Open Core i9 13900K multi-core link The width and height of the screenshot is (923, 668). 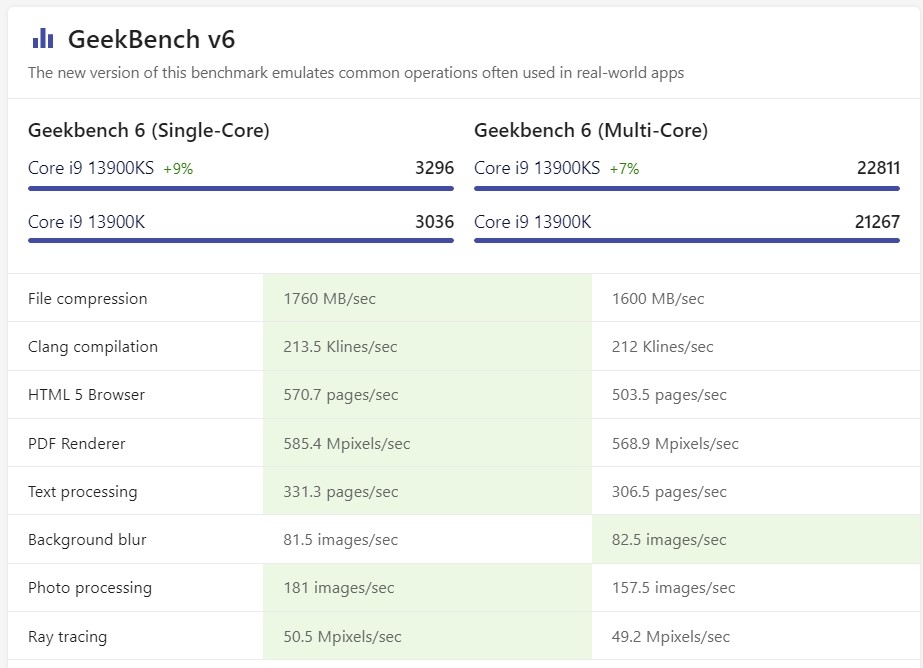533,222
